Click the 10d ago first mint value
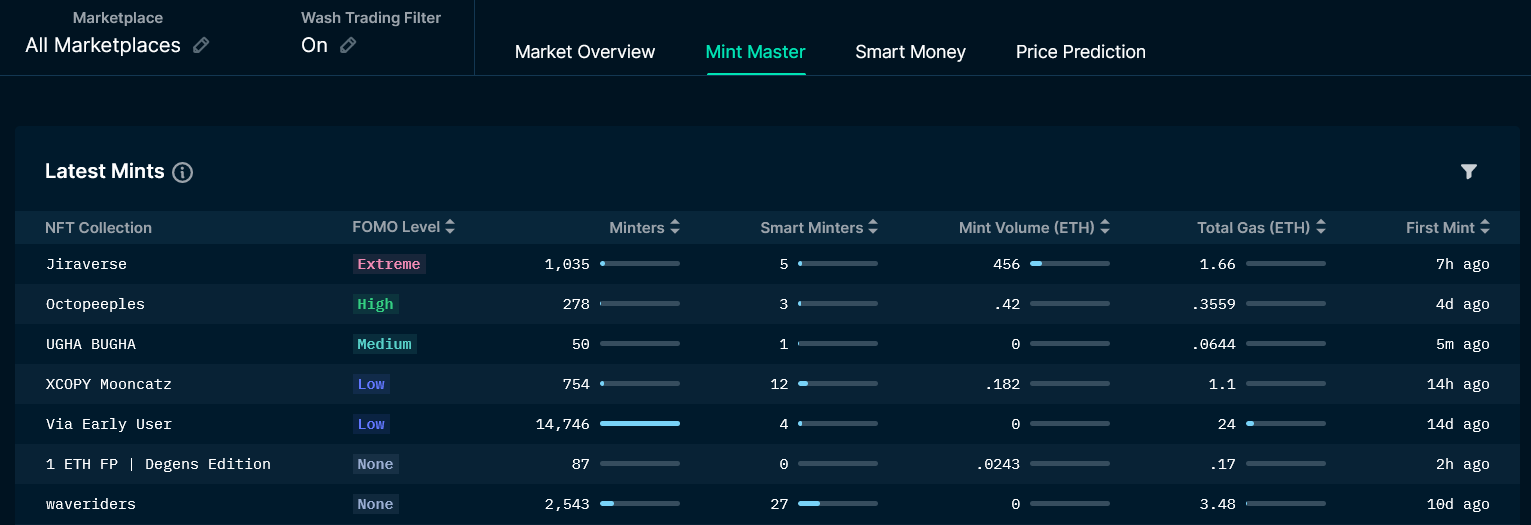The image size is (1531, 525). pyautogui.click(x=1458, y=504)
